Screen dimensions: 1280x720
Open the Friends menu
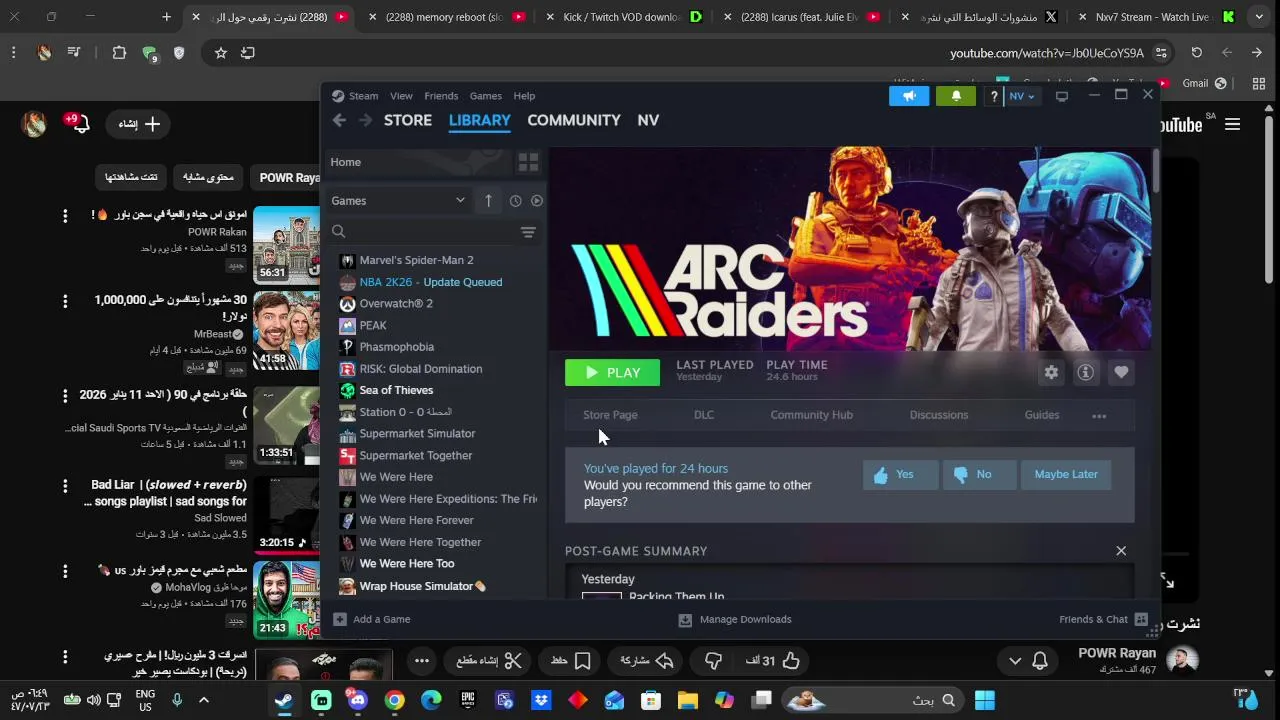point(441,96)
